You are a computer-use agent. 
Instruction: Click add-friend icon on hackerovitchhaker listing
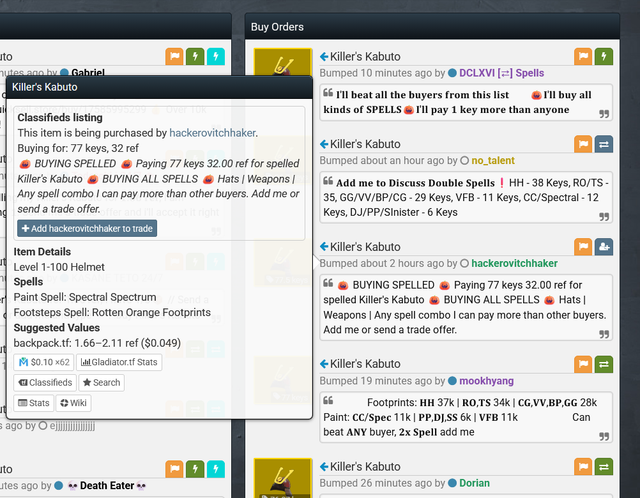(x=604, y=247)
